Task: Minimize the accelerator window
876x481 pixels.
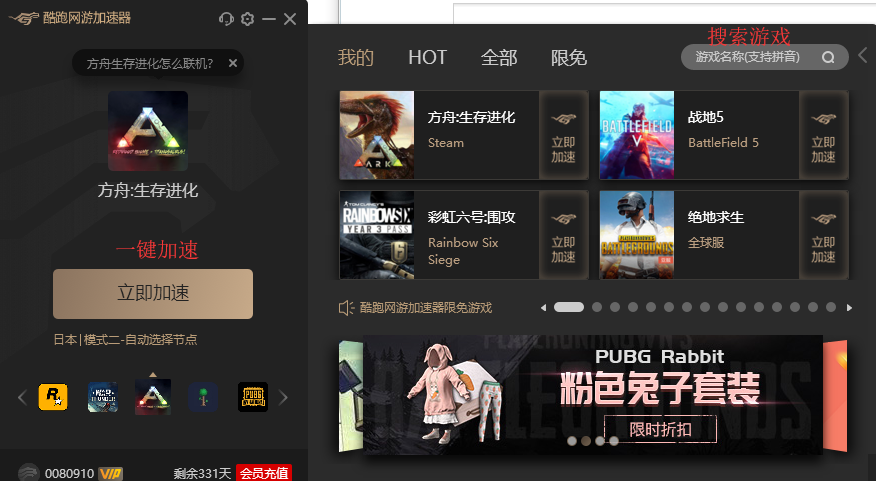Action: tap(269, 19)
